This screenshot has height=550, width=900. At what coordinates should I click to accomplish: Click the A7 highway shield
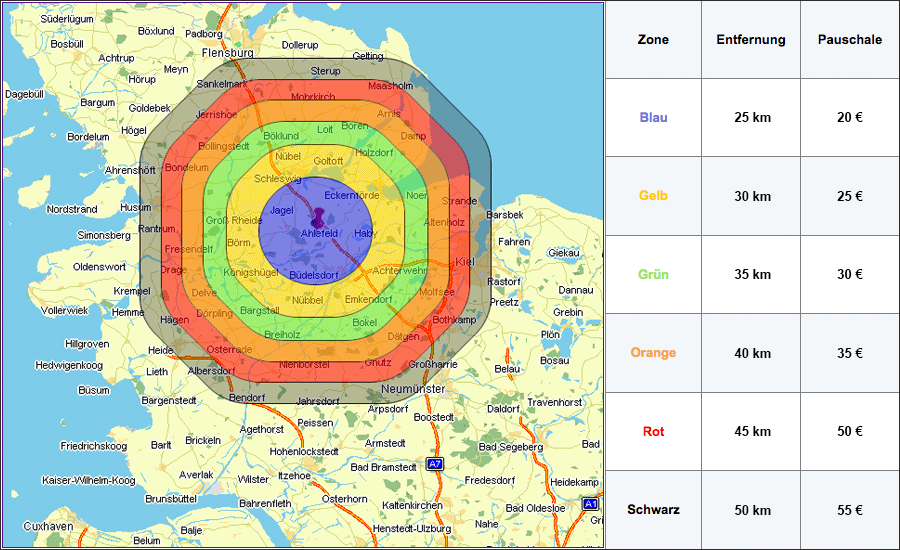pos(435,464)
